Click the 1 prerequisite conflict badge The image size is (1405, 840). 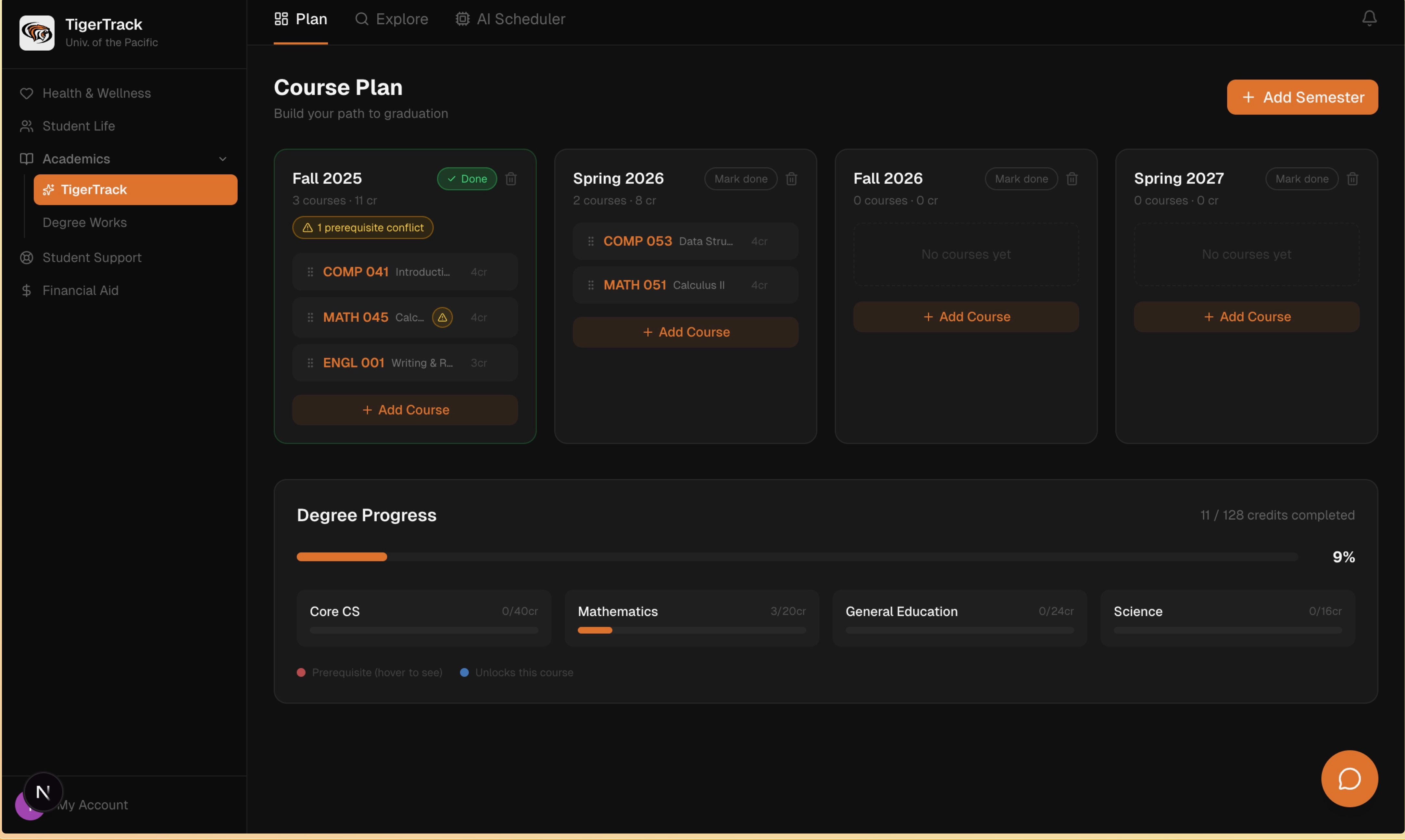[363, 228]
